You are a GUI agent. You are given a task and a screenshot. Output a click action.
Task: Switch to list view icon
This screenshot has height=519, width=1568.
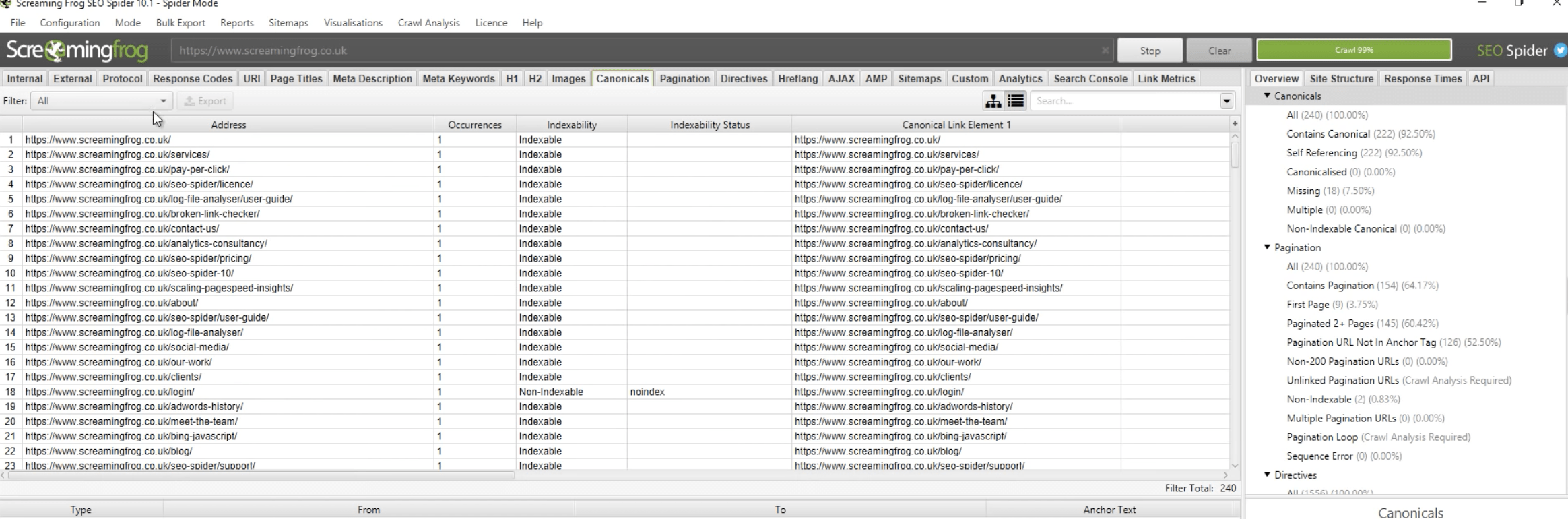(1016, 101)
